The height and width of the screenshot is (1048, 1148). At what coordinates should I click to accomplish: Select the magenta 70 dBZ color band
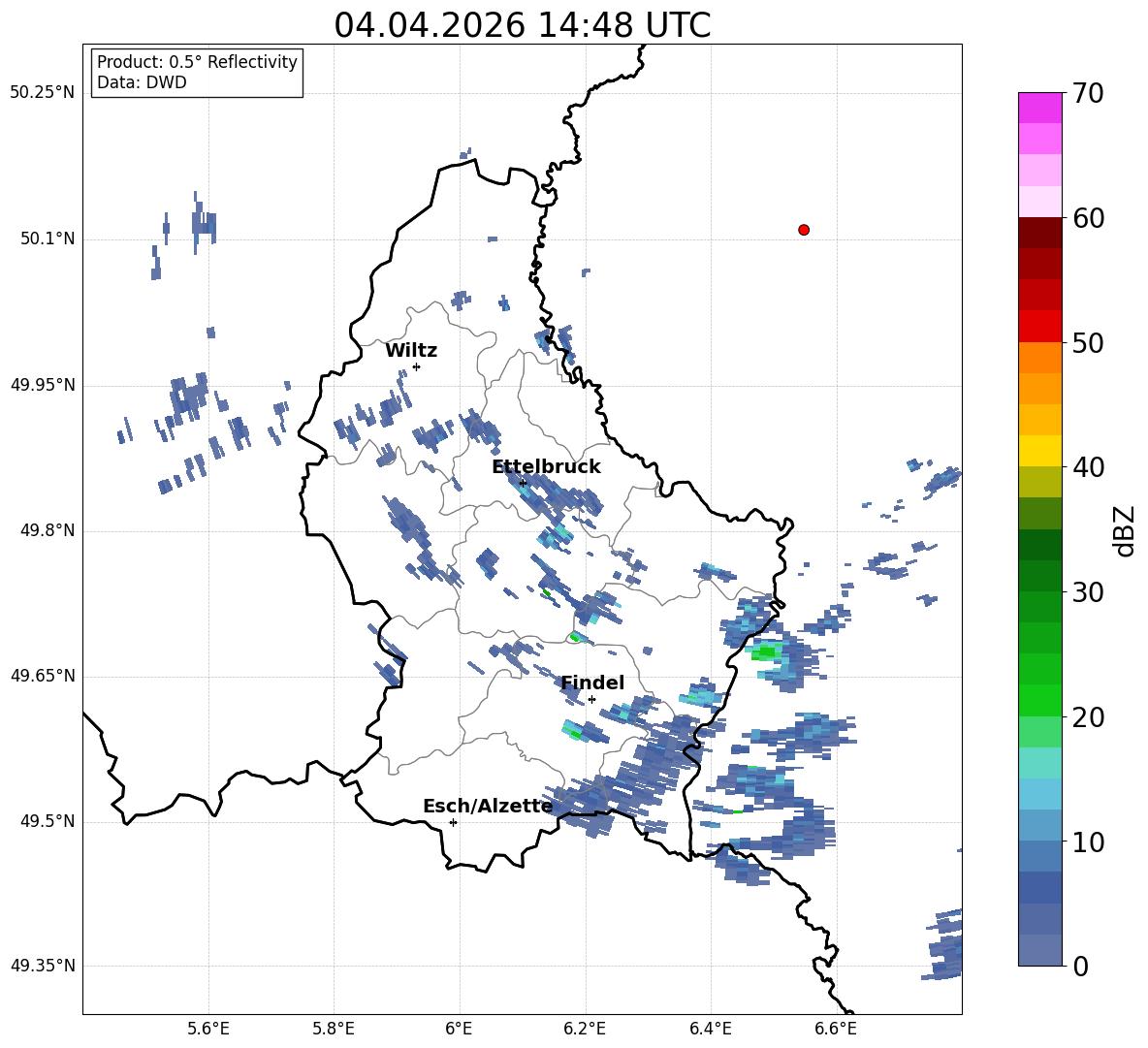click(1039, 108)
